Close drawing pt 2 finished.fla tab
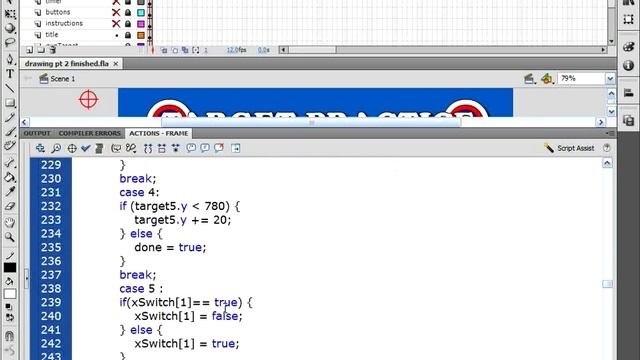This screenshot has height=360, width=640. click(116, 64)
